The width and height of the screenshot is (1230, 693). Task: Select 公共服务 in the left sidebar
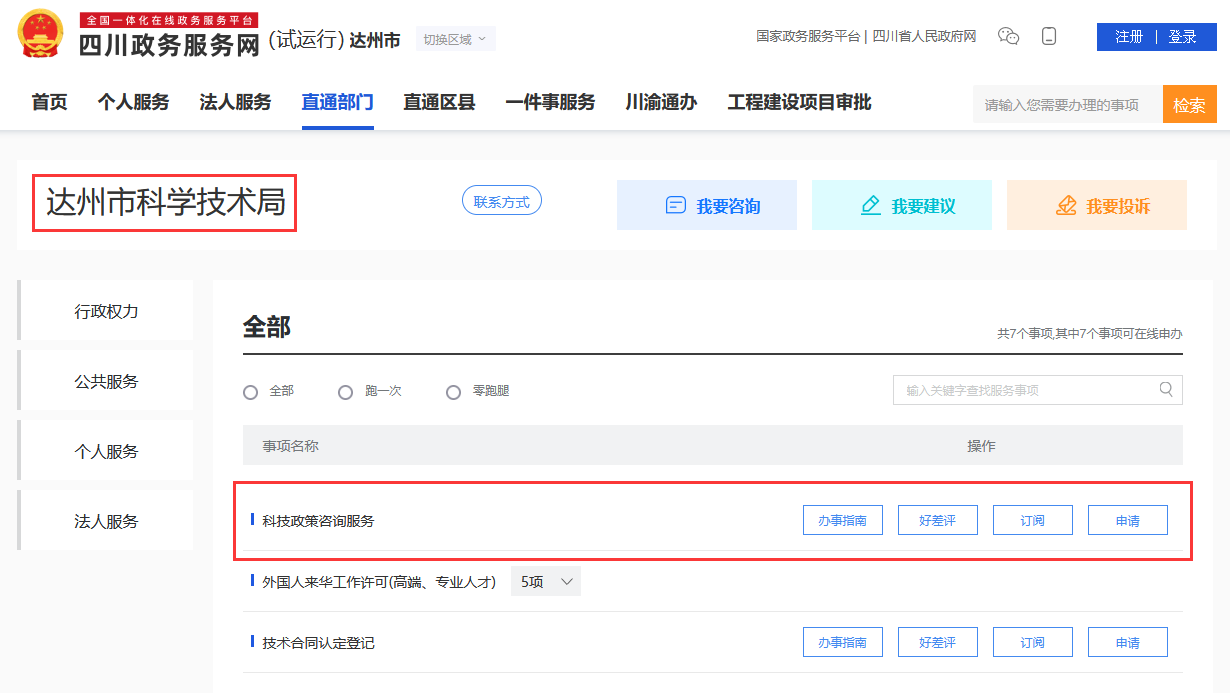pos(106,381)
